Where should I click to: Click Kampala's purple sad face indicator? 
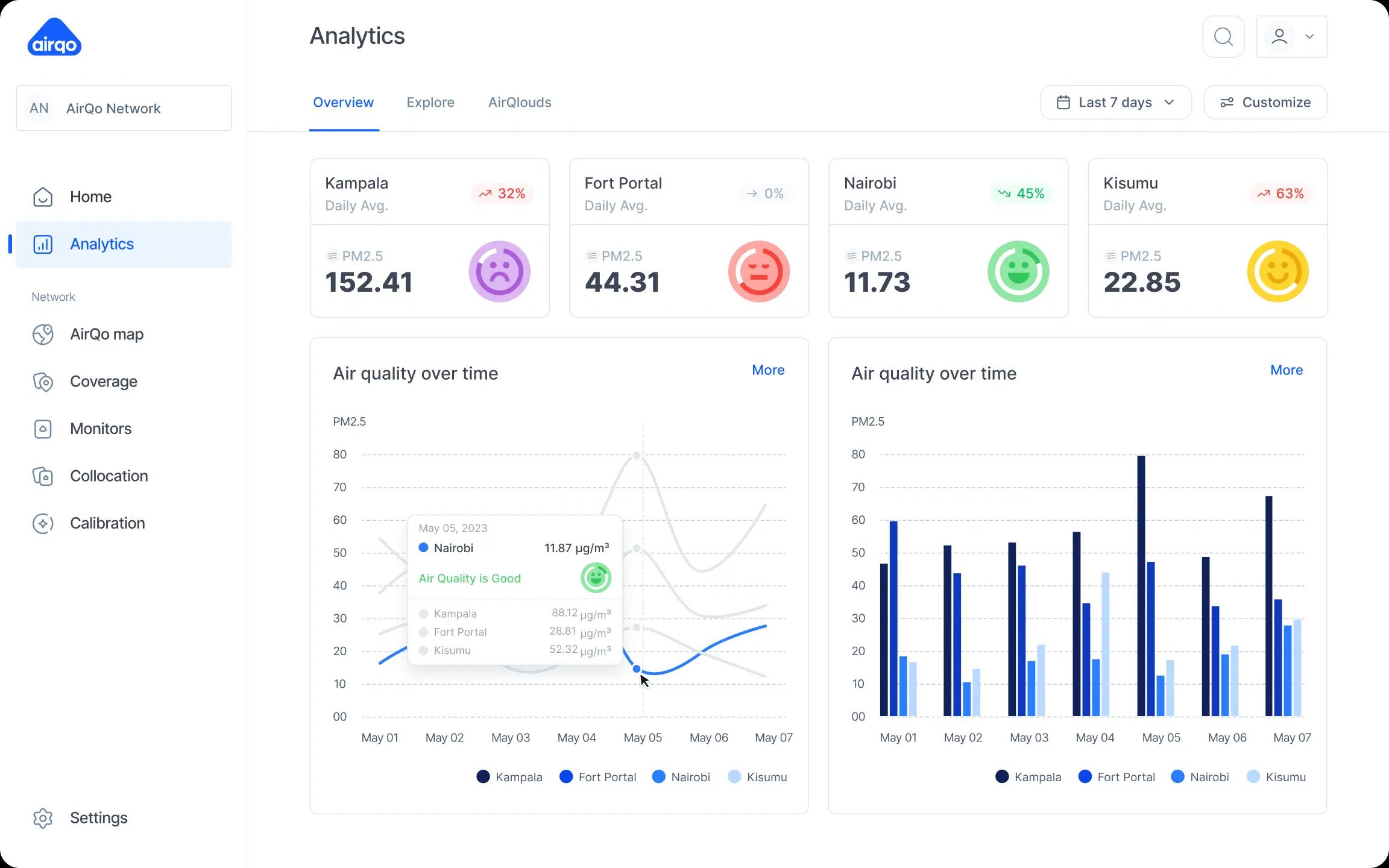click(499, 272)
